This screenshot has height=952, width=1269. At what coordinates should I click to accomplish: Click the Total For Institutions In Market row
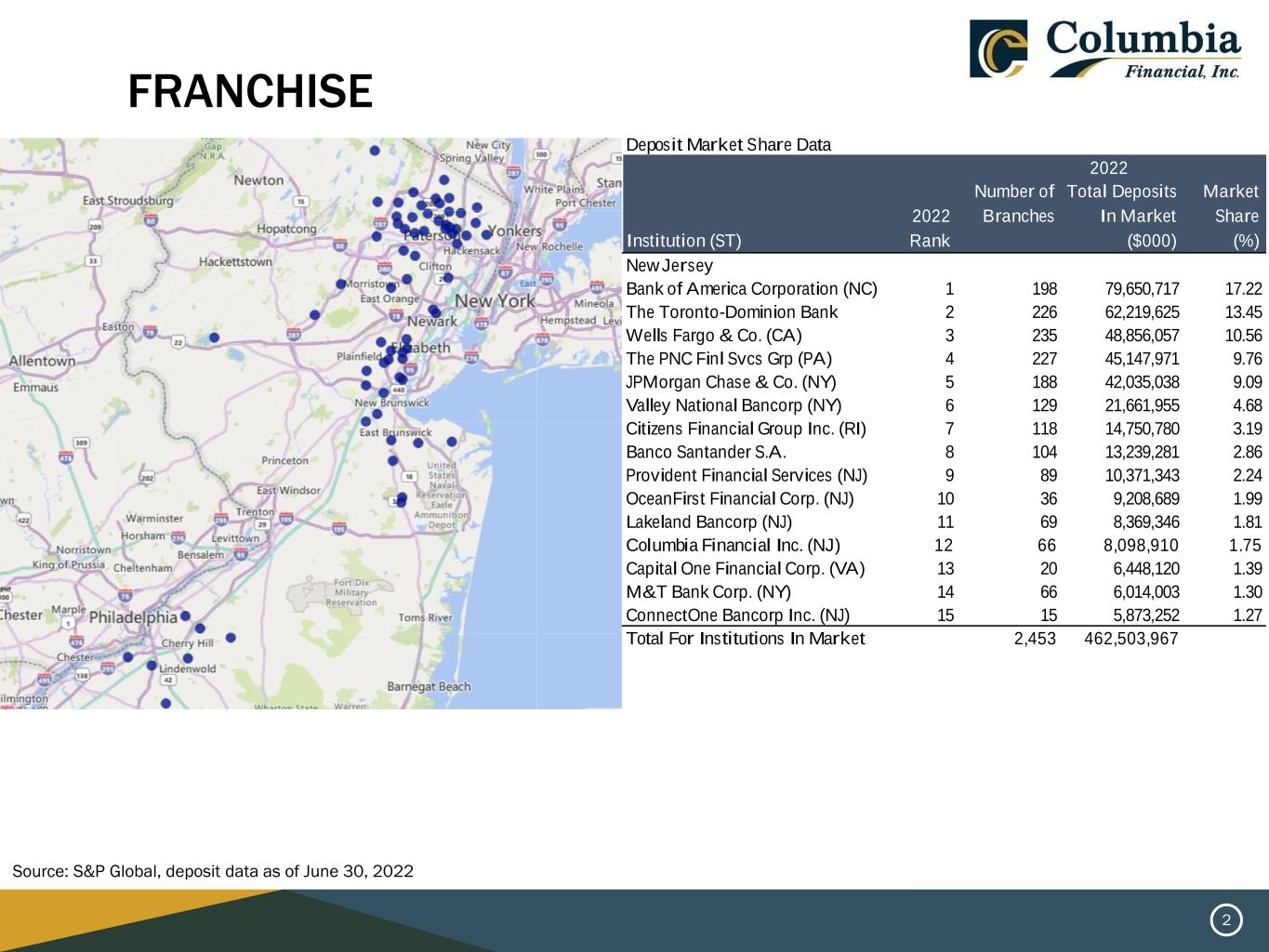tap(944, 639)
